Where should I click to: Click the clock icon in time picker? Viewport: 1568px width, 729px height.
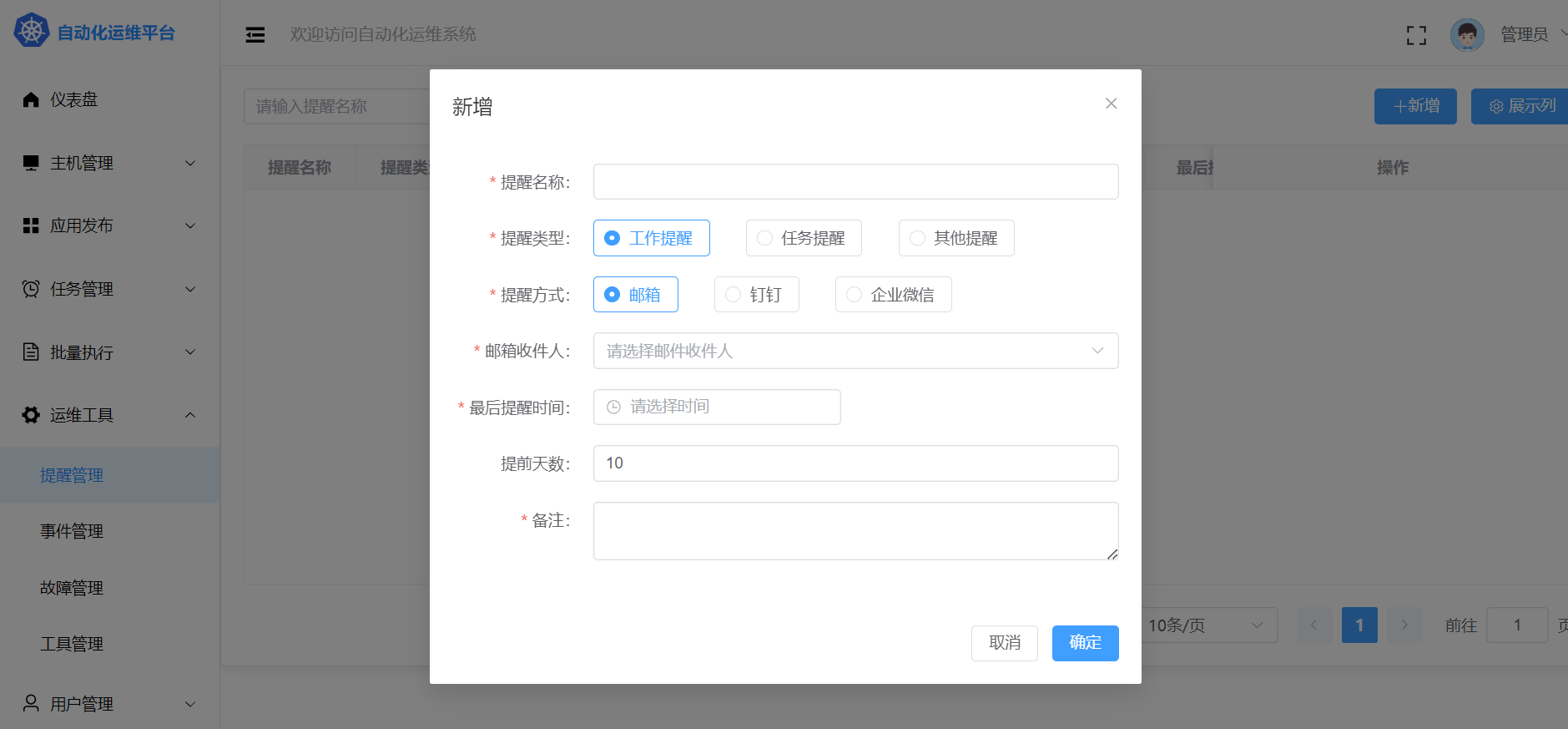coord(613,408)
